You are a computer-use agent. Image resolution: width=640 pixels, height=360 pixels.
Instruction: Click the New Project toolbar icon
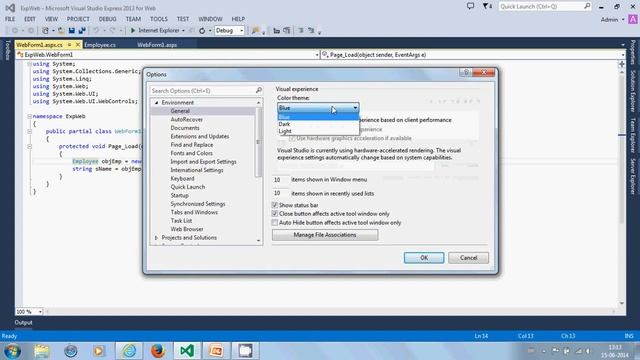point(45,31)
